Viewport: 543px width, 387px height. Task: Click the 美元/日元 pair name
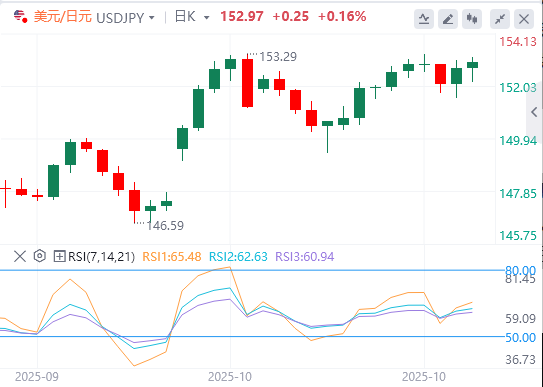(x=63, y=17)
